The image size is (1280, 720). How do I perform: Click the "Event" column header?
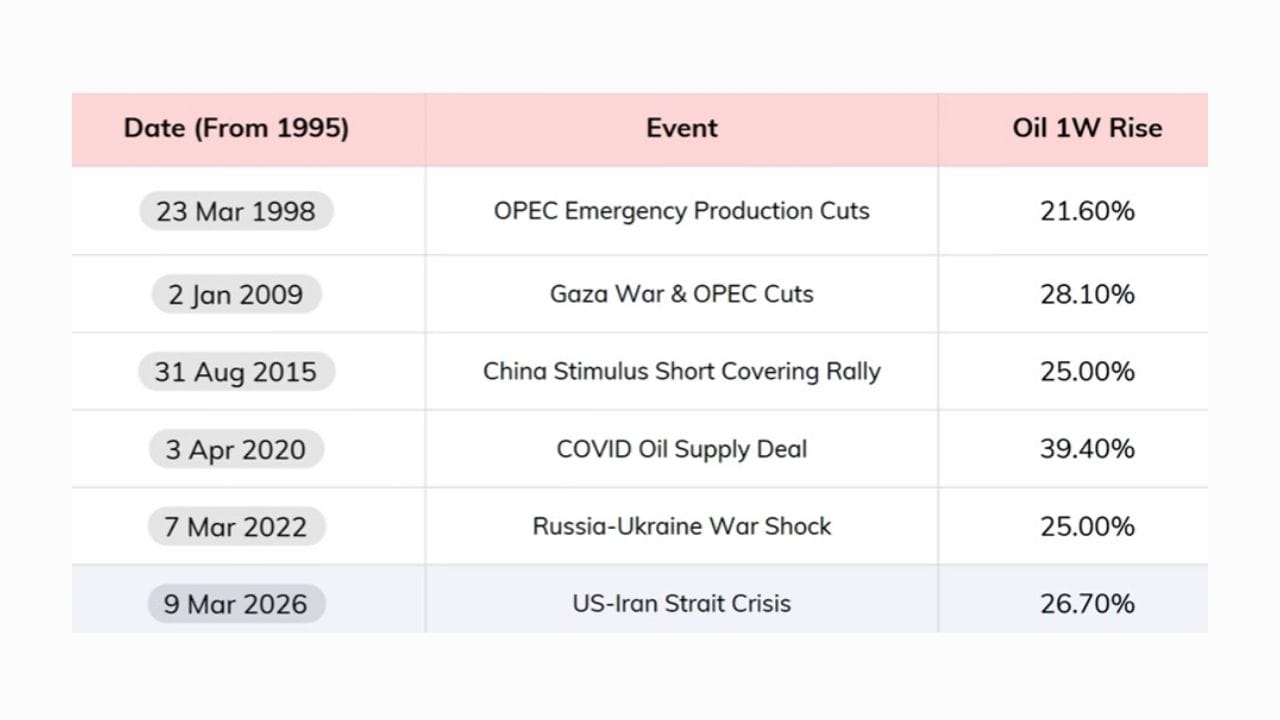[682, 128]
